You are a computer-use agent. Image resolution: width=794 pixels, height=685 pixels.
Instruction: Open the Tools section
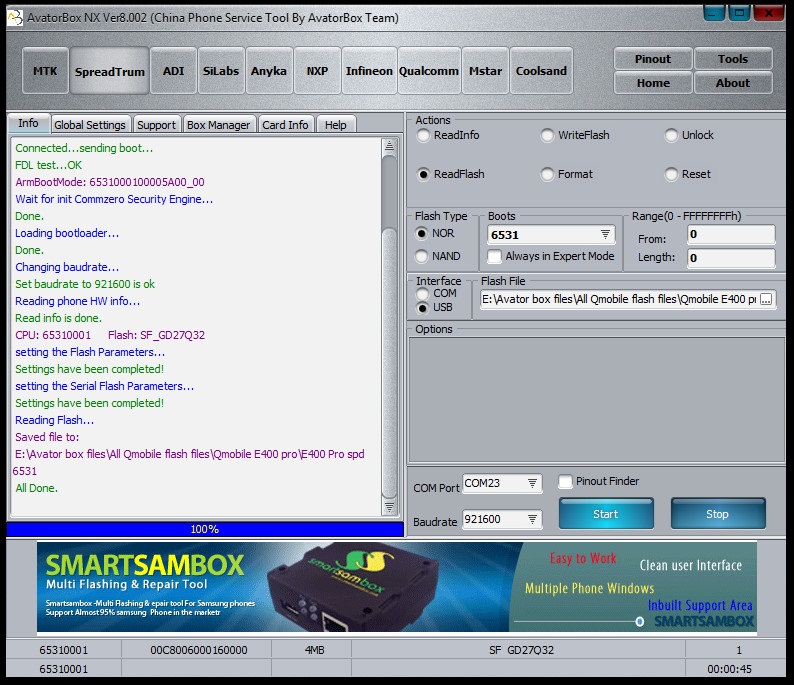(x=733, y=59)
